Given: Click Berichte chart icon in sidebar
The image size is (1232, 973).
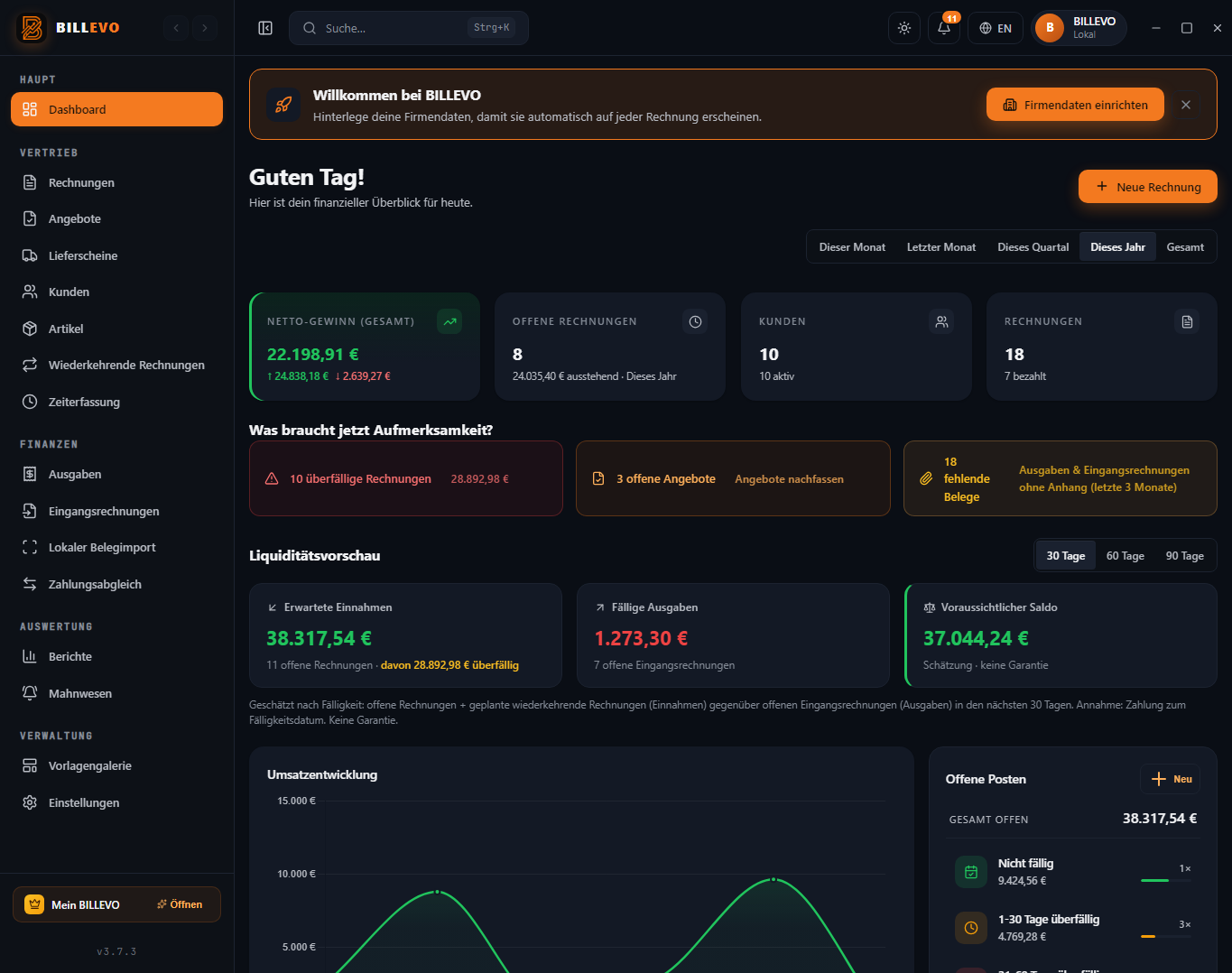Looking at the screenshot, I should click(30, 656).
